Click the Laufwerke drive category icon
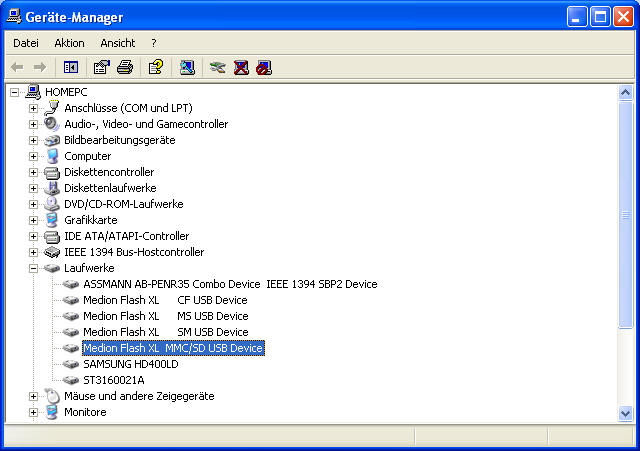This screenshot has width=640, height=451. coord(52,268)
